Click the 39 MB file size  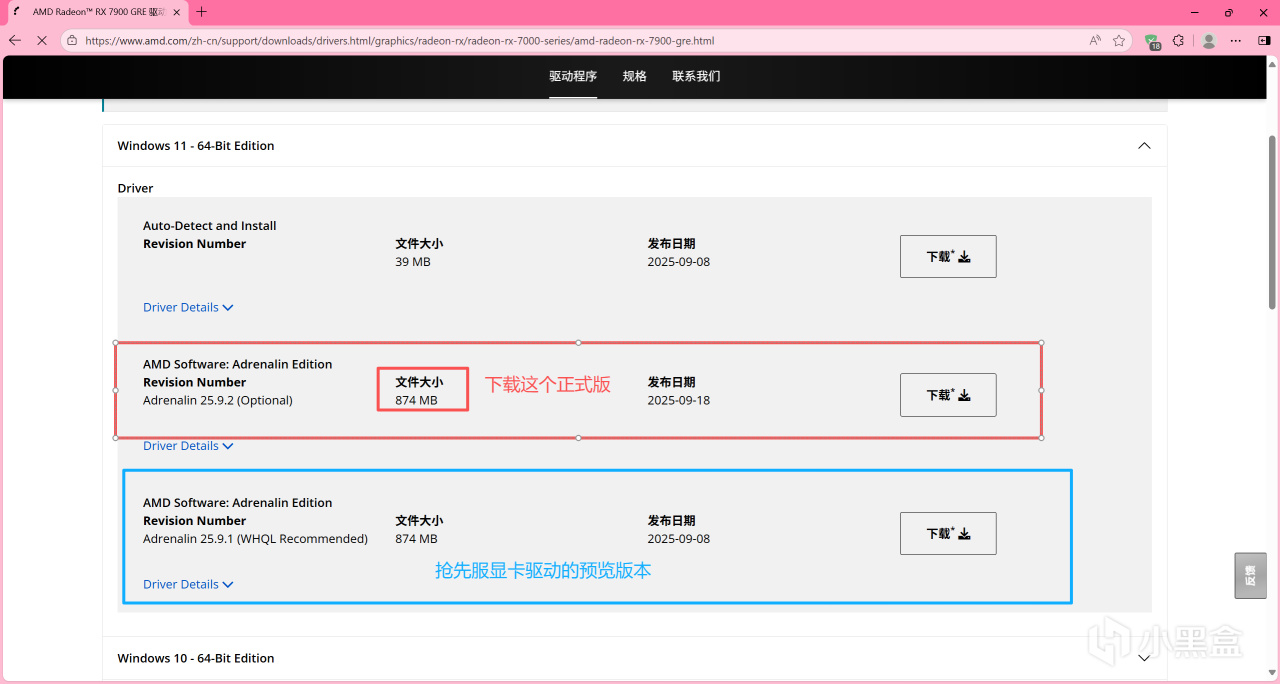pos(413,262)
